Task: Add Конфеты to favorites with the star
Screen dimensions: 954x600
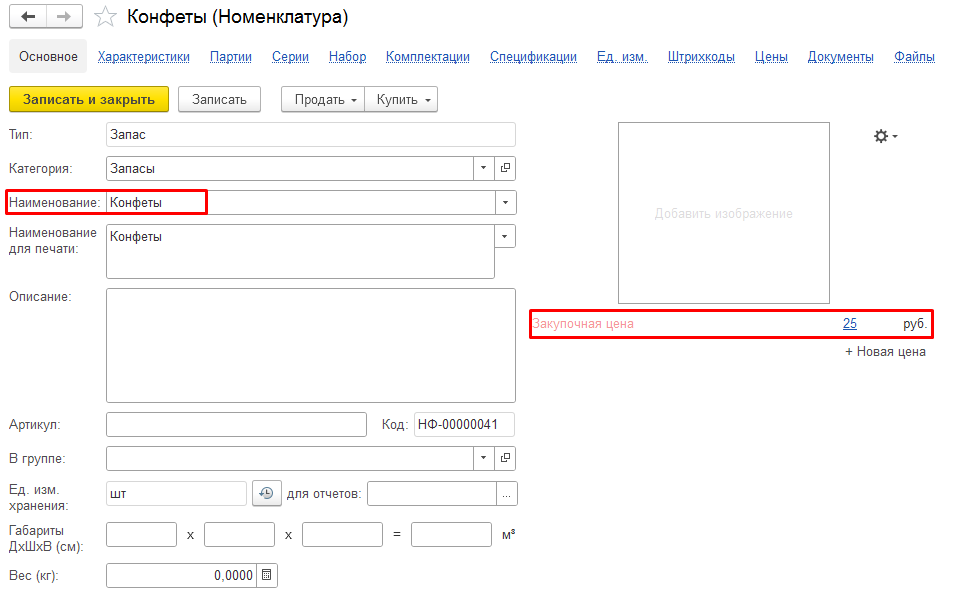Action: [x=105, y=16]
